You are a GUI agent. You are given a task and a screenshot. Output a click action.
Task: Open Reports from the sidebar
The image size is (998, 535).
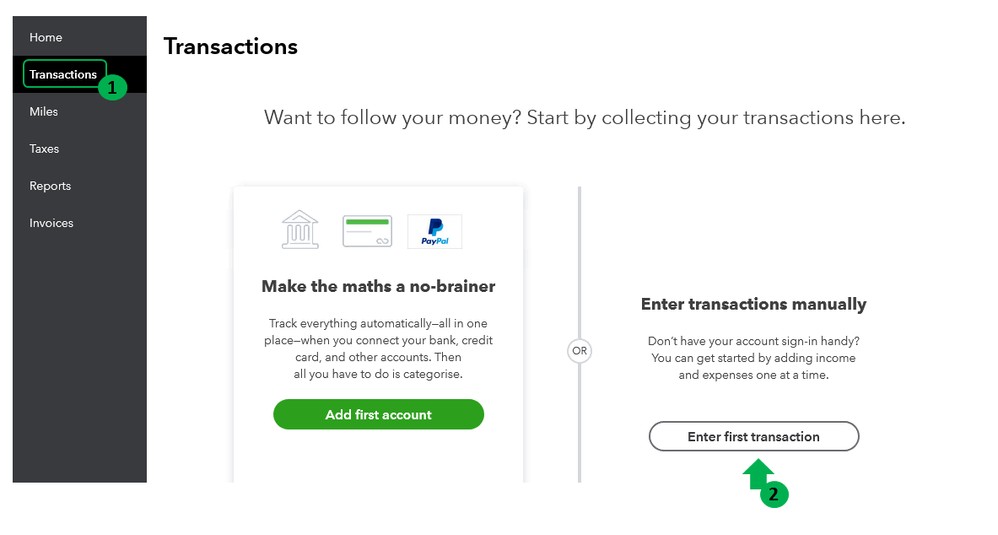pos(50,186)
